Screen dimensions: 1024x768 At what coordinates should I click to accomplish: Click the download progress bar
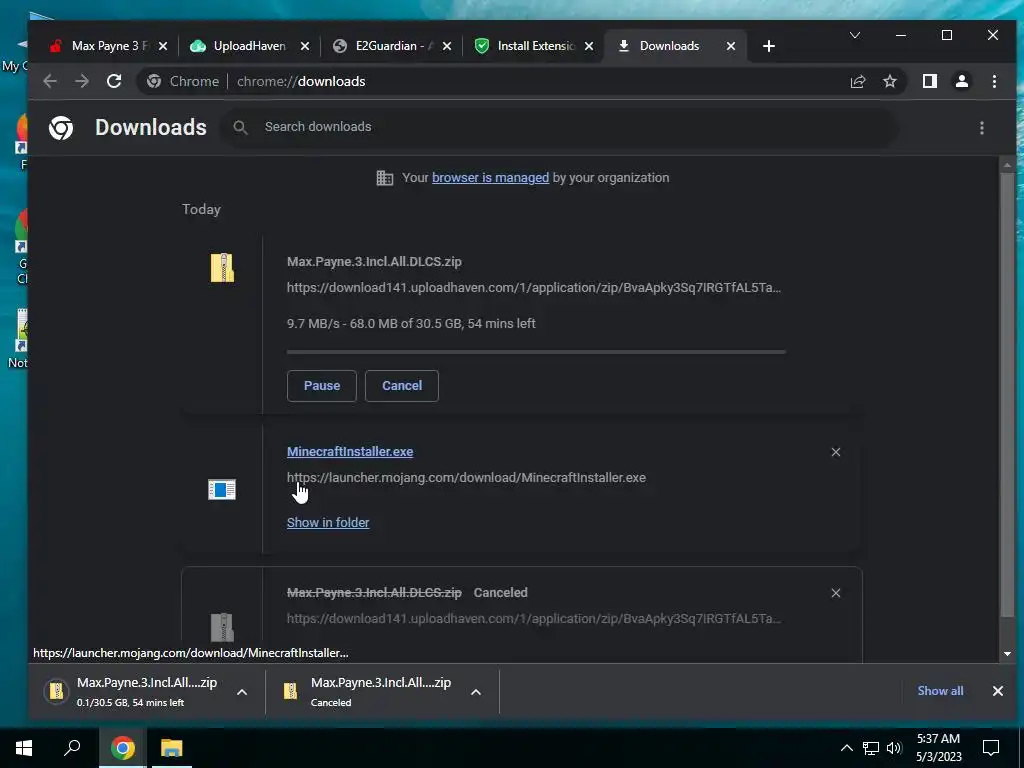(536, 351)
